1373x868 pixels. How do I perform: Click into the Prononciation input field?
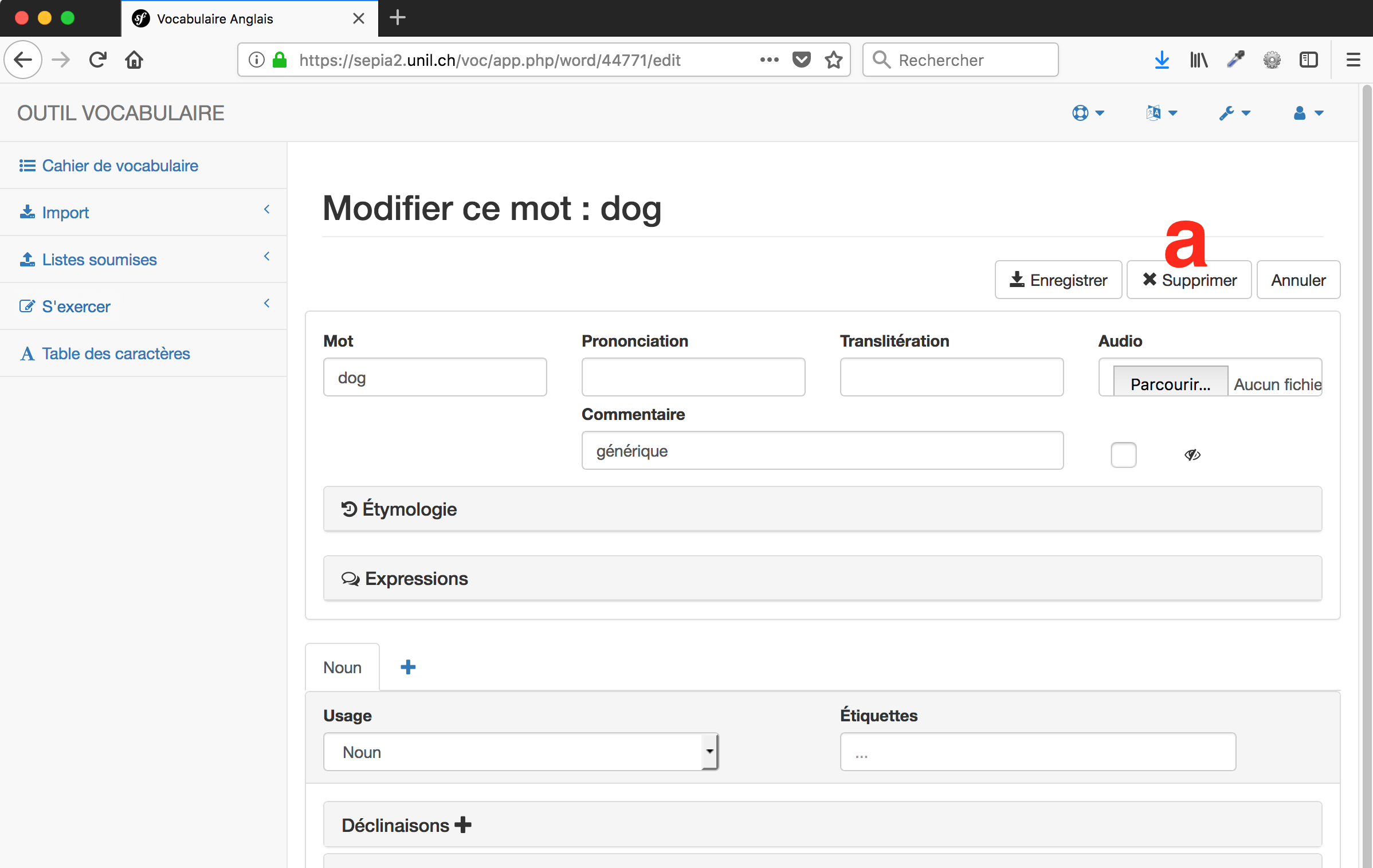click(693, 377)
